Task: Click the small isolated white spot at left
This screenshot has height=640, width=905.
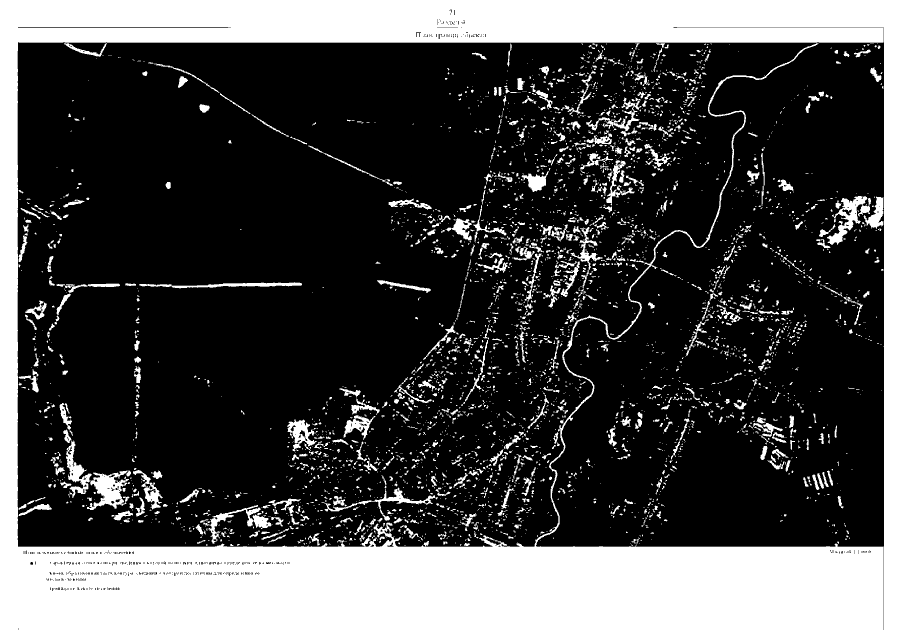Action: [168, 185]
